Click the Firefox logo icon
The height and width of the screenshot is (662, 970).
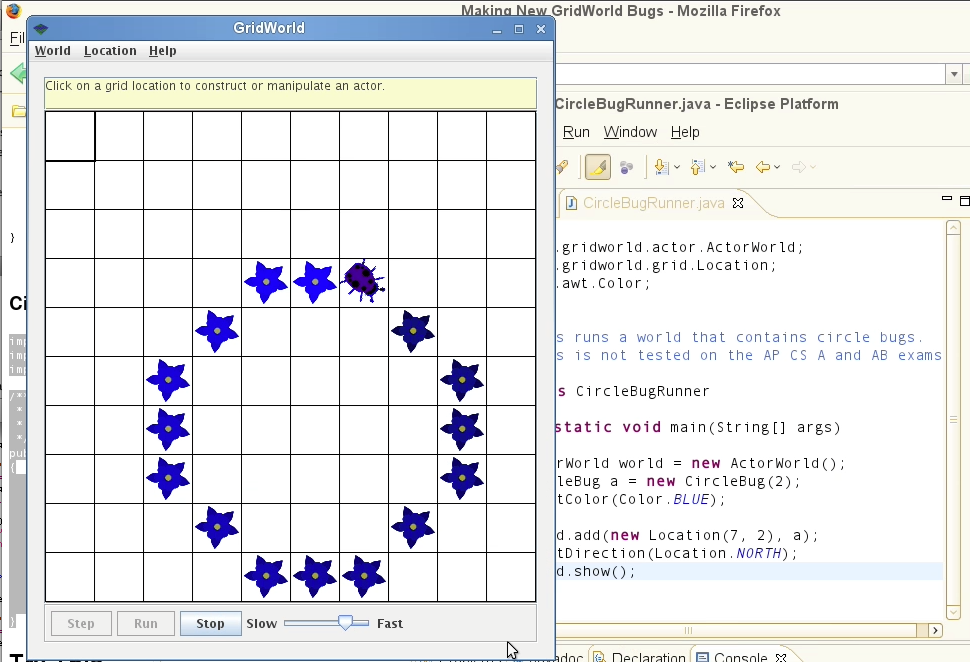pos(12,11)
